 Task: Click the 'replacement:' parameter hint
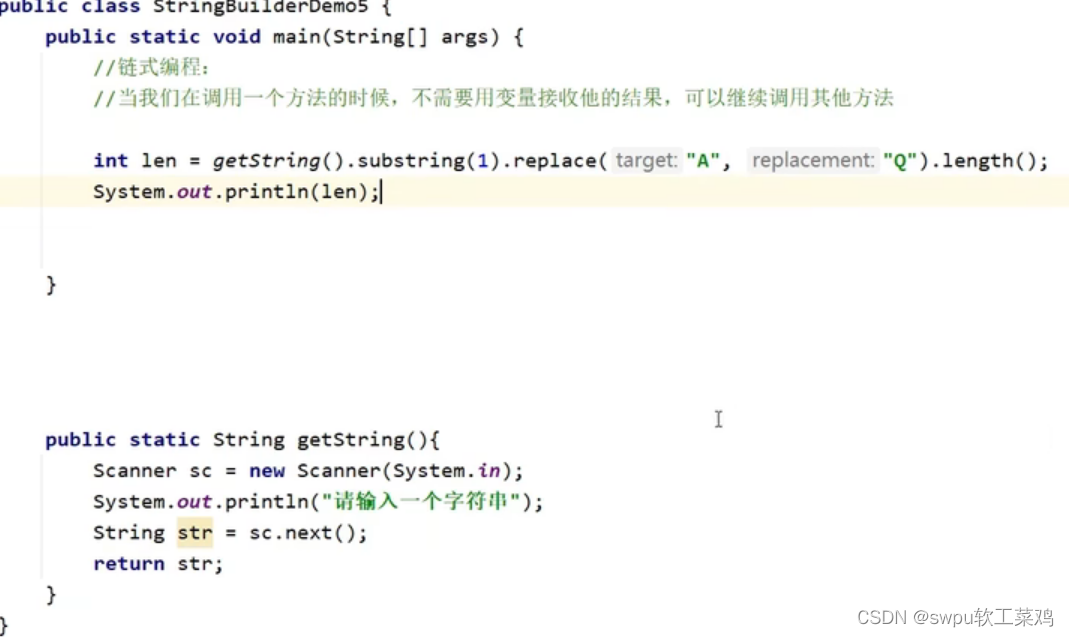click(813, 161)
